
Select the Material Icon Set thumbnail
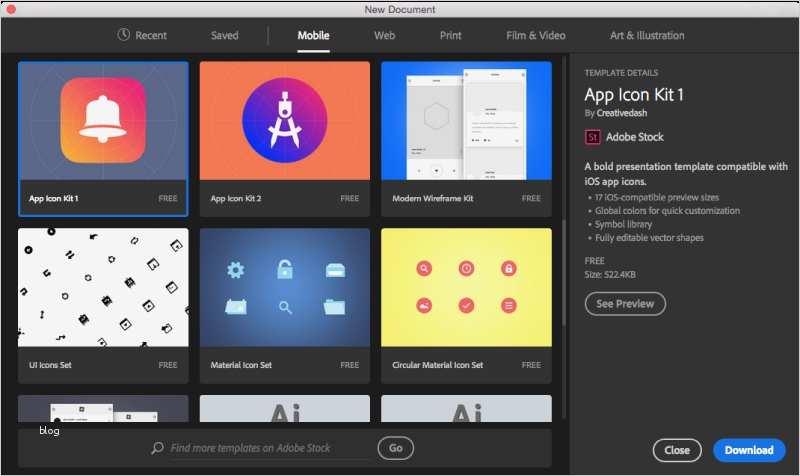[285, 287]
